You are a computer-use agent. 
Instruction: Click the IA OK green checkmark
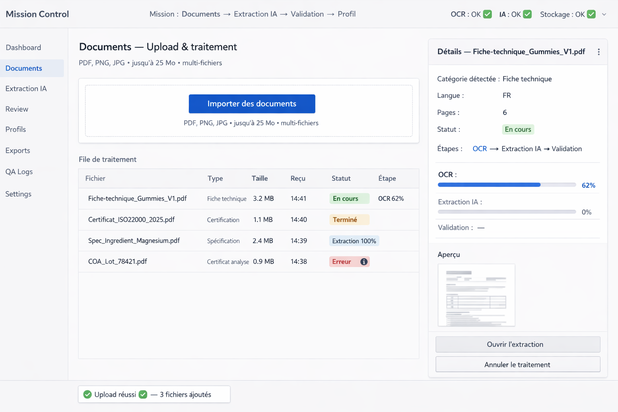(528, 14)
